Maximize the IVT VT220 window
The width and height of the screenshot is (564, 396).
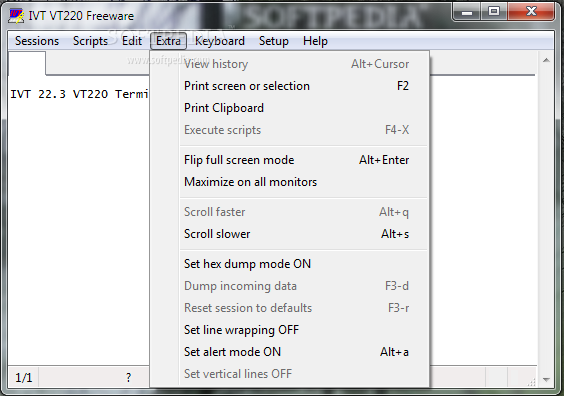(x=494, y=12)
